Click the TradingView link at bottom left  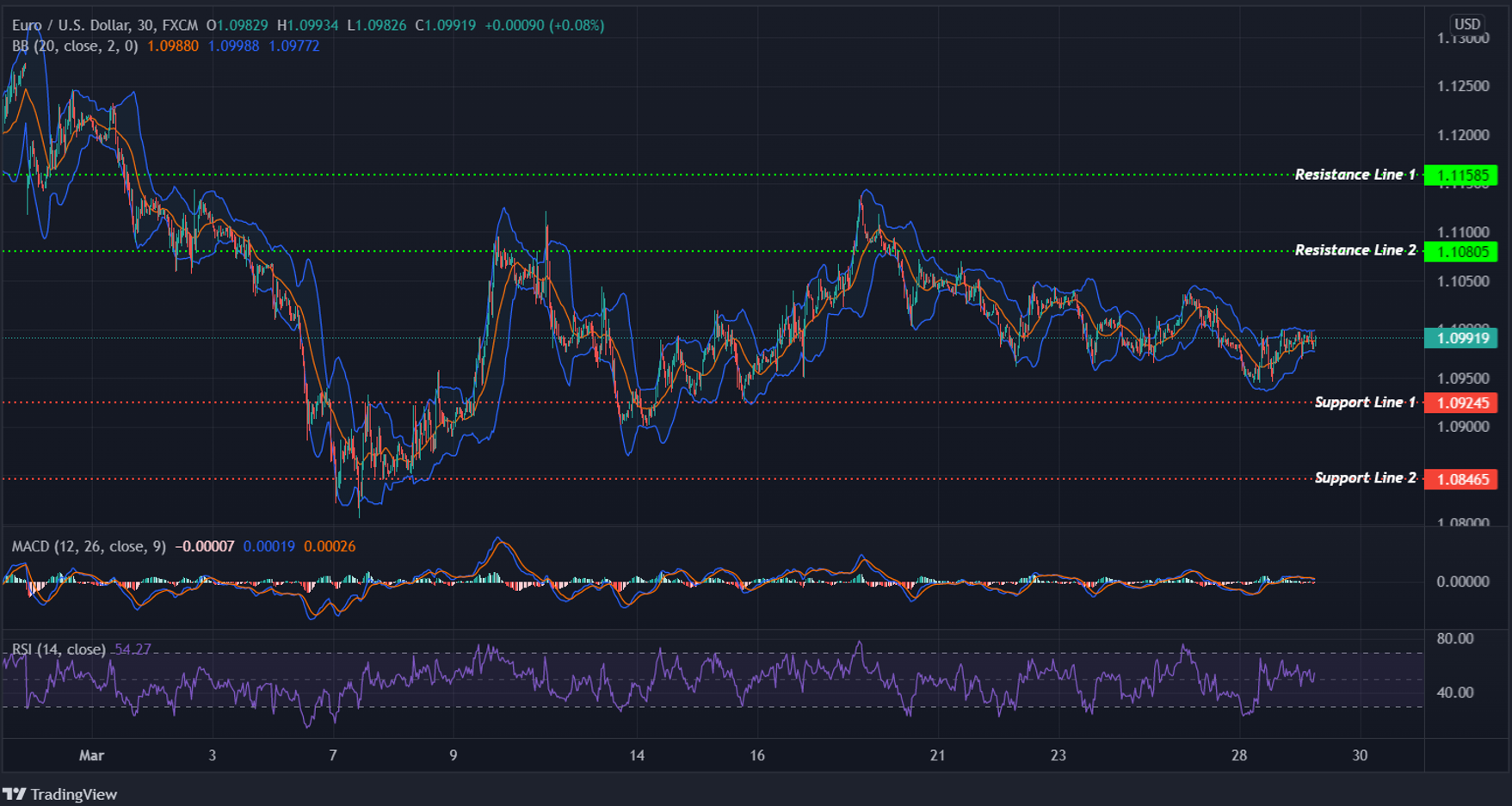75,794
